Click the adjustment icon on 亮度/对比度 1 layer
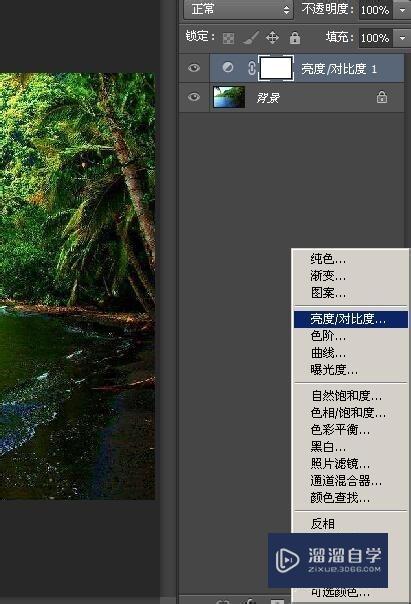The width and height of the screenshot is (411, 604). [x=228, y=67]
